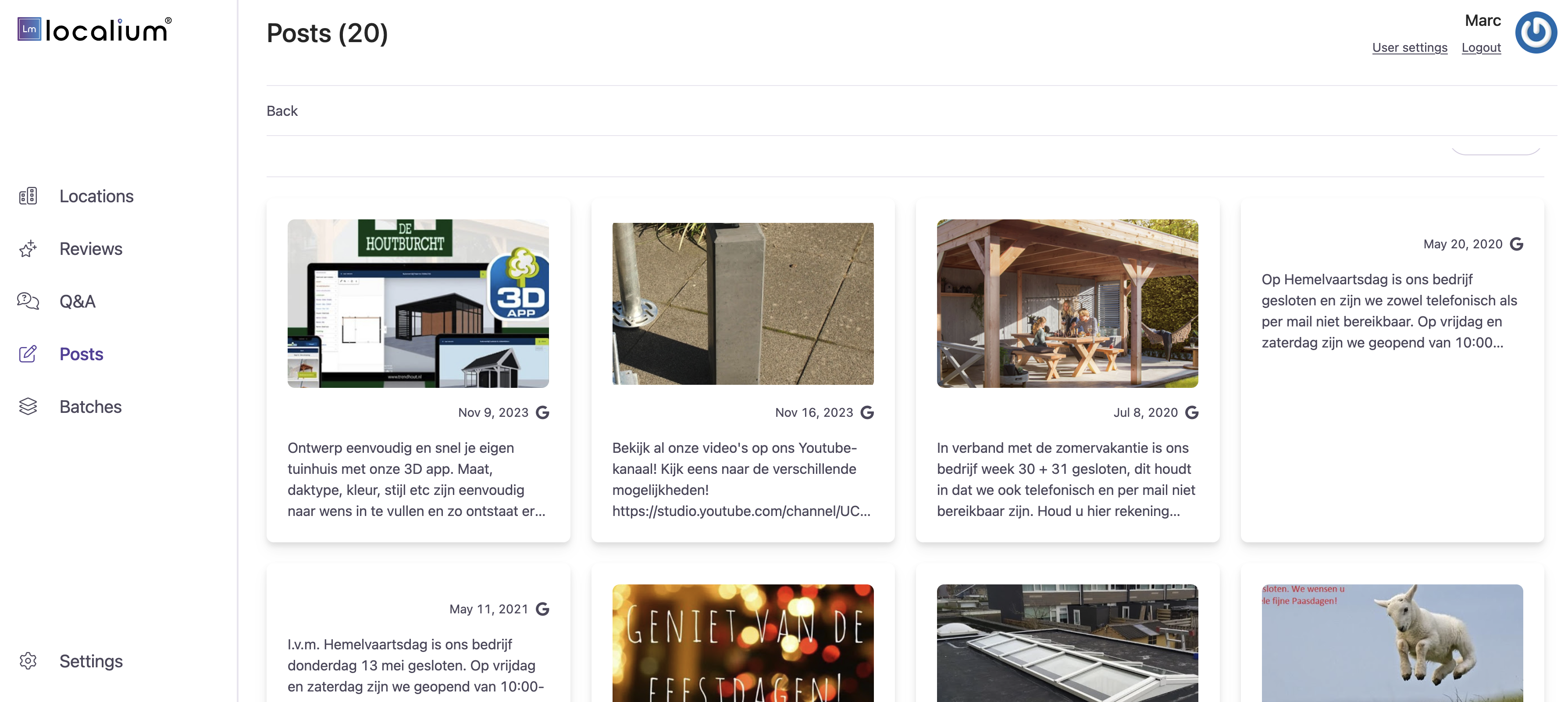Open the 'Geniet van de feestdagen' thumbnail
Image resolution: width=1568 pixels, height=702 pixels.
pyautogui.click(x=743, y=643)
